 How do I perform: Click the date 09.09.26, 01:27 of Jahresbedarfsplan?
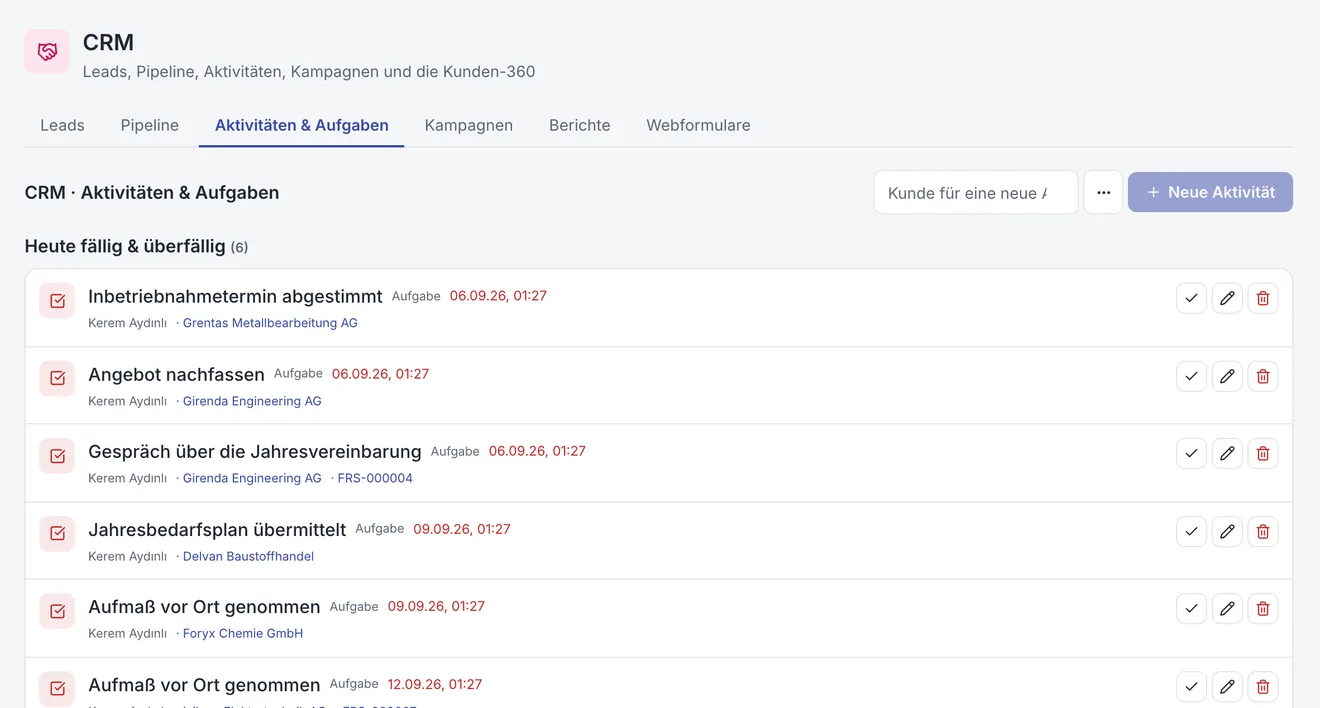[x=462, y=529]
